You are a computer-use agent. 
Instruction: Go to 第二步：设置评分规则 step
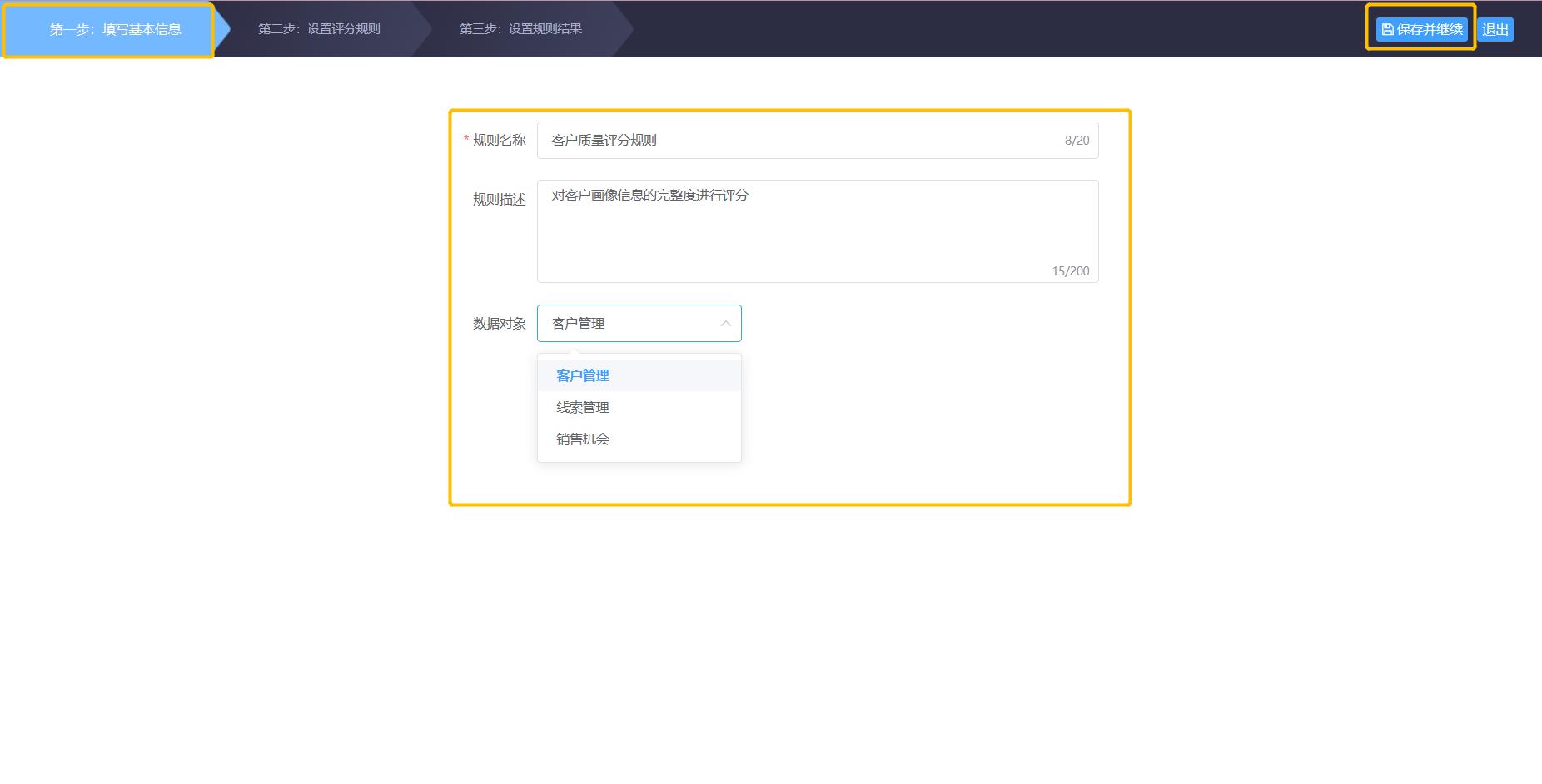pos(319,29)
